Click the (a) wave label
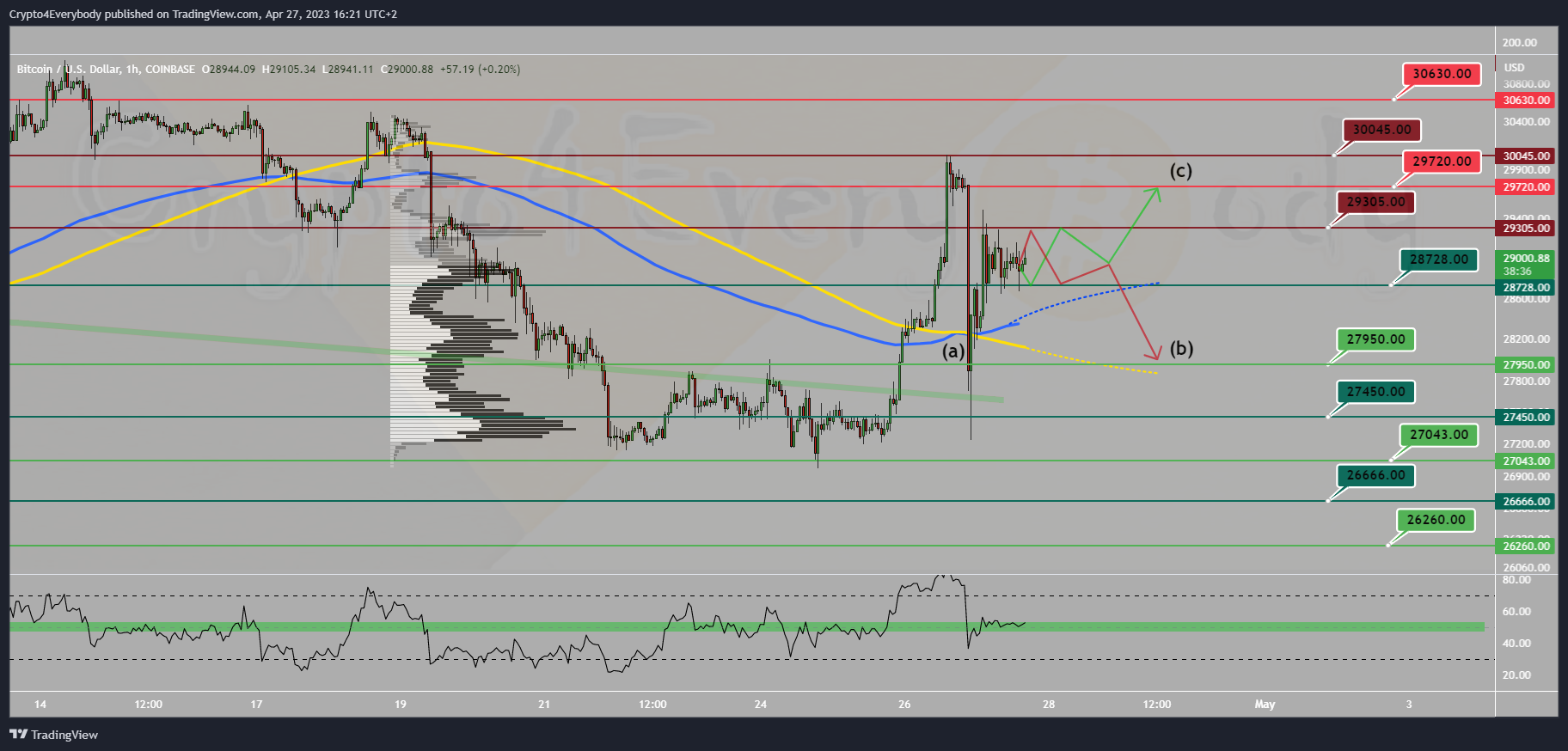The width and height of the screenshot is (1568, 751). point(952,351)
